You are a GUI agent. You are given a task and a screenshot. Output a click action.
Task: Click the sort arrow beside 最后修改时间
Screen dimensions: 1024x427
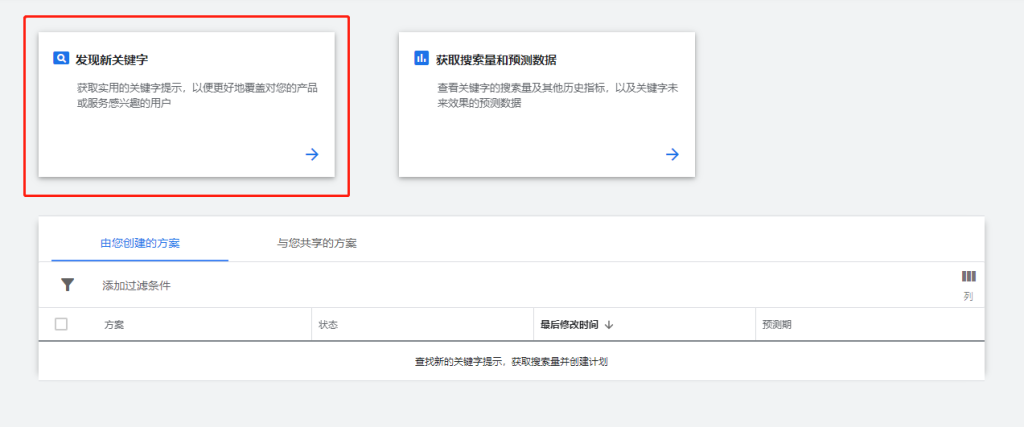[609, 325]
